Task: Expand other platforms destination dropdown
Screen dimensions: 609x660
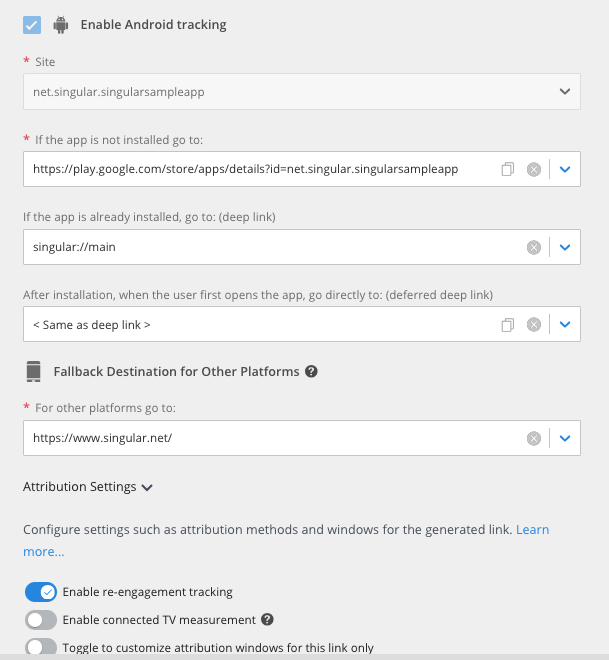Action: (x=565, y=438)
